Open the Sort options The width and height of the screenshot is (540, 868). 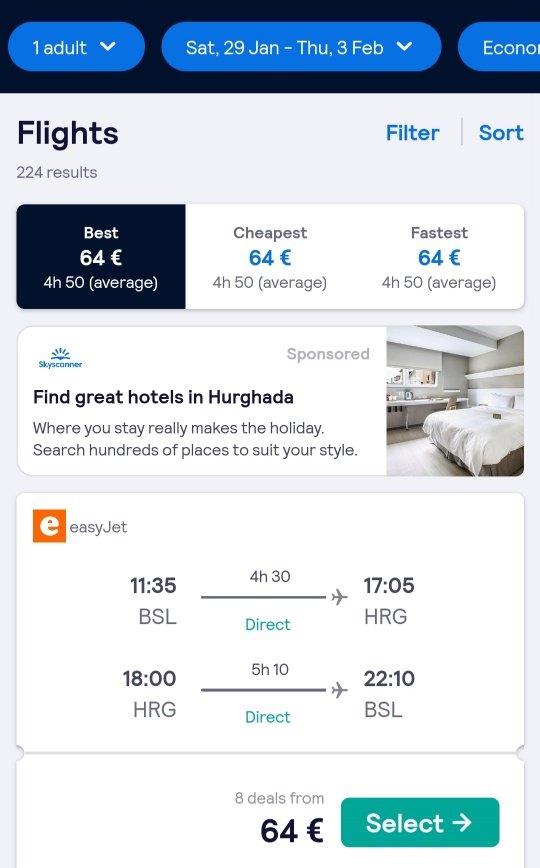tap(501, 133)
